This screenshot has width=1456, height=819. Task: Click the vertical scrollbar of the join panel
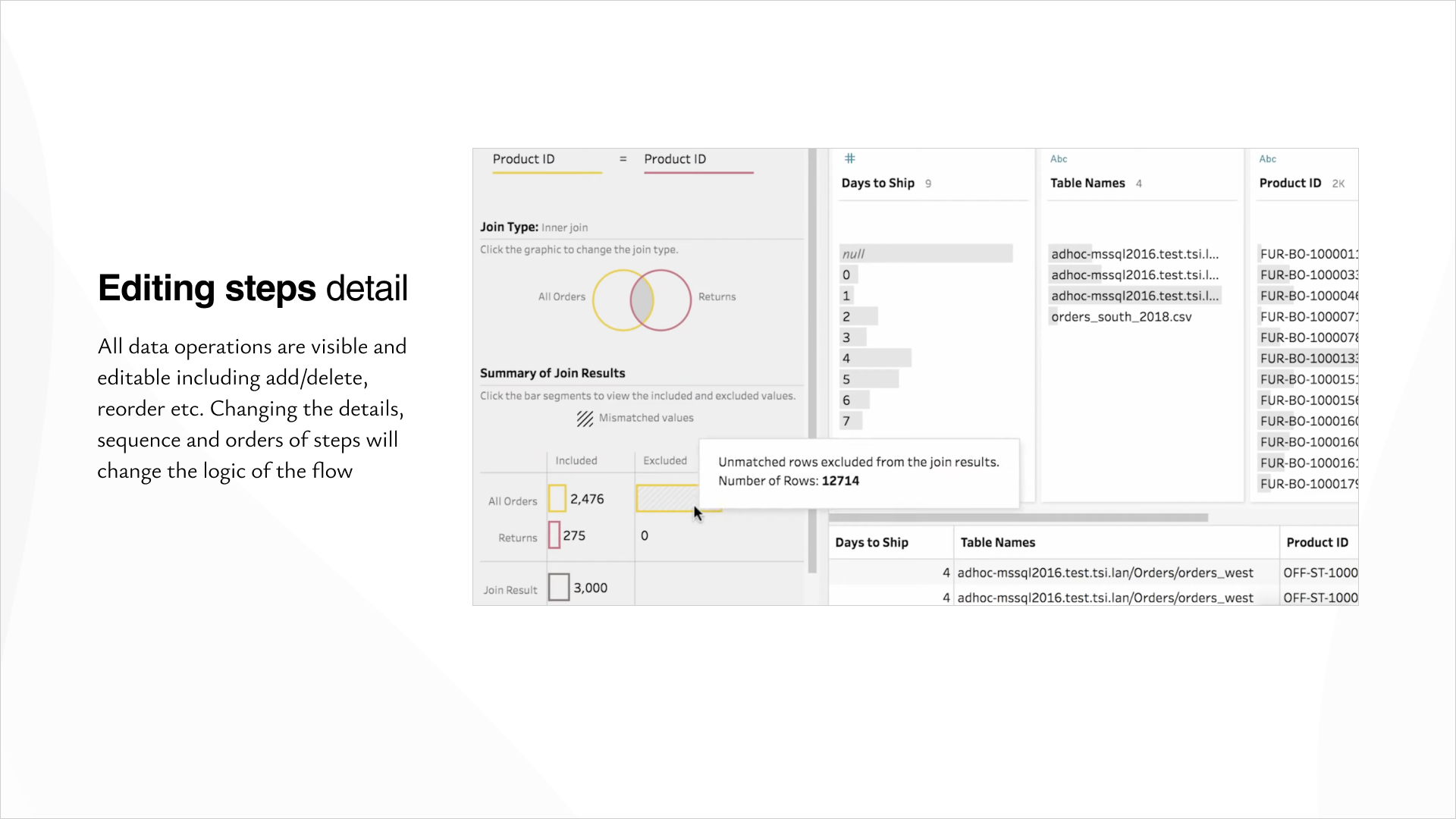coord(812,361)
